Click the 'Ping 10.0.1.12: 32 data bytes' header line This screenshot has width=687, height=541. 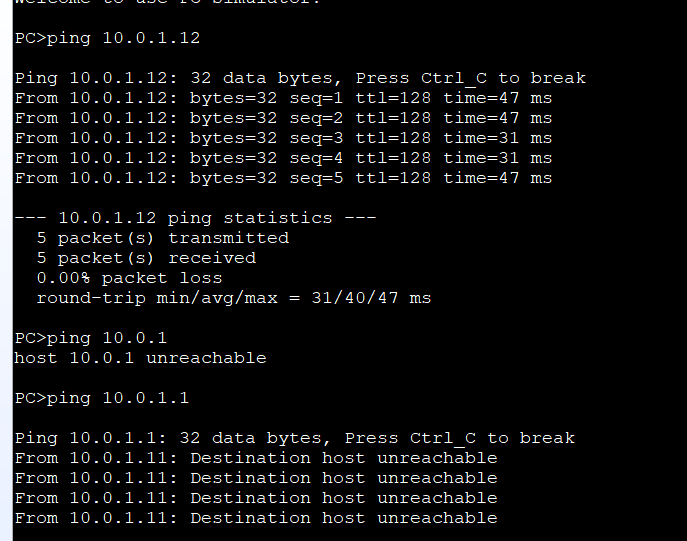pos(300,78)
